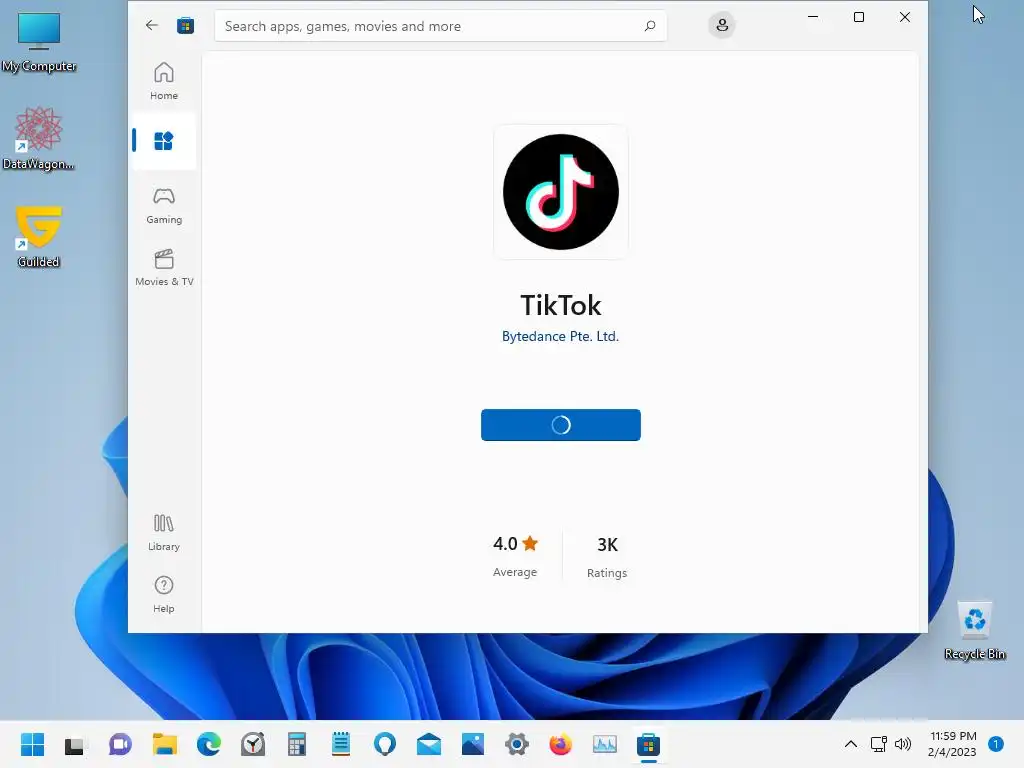Open Photos from the taskbar

tap(473, 744)
